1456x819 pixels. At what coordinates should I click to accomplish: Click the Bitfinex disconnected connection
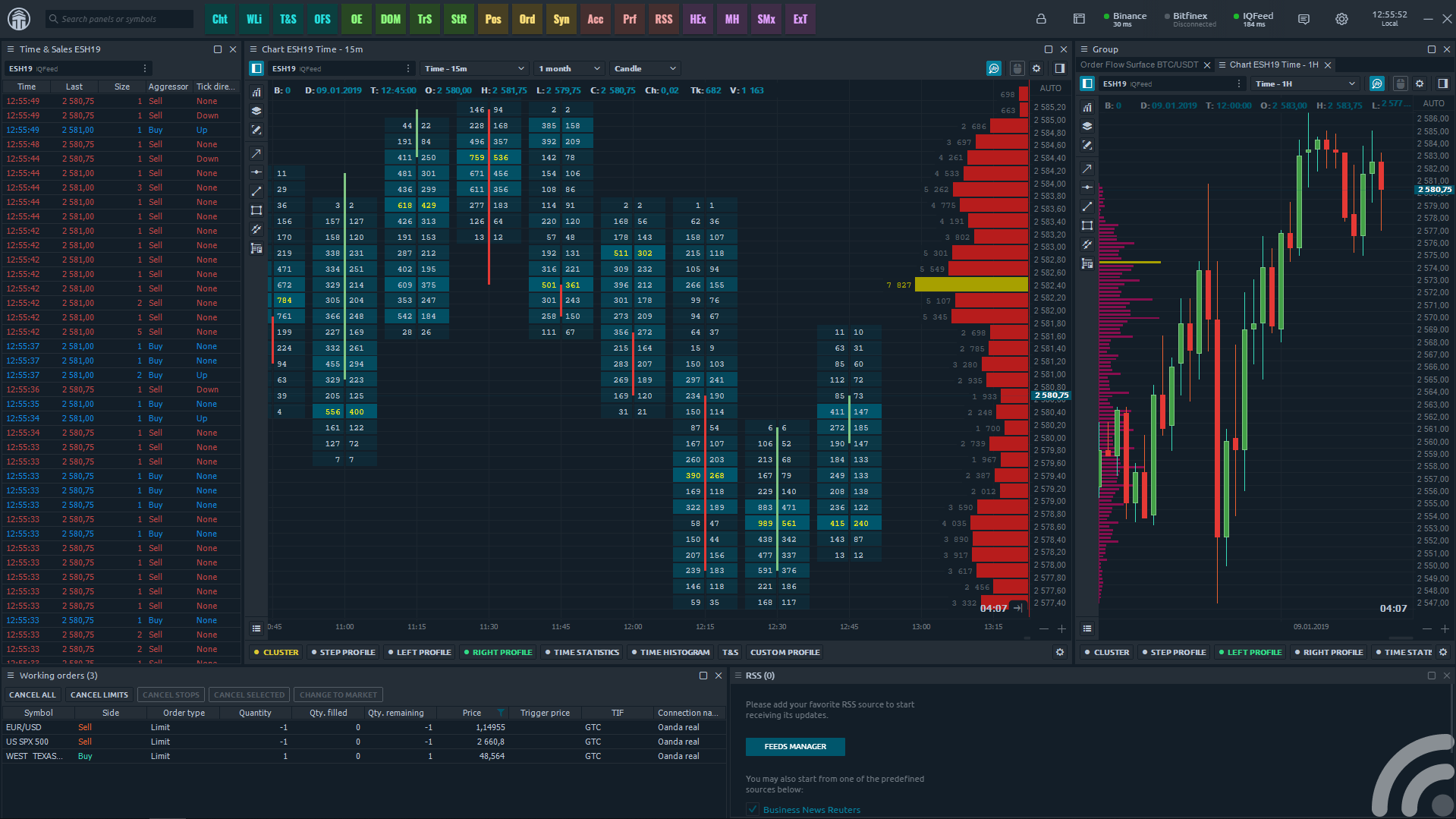click(1190, 19)
